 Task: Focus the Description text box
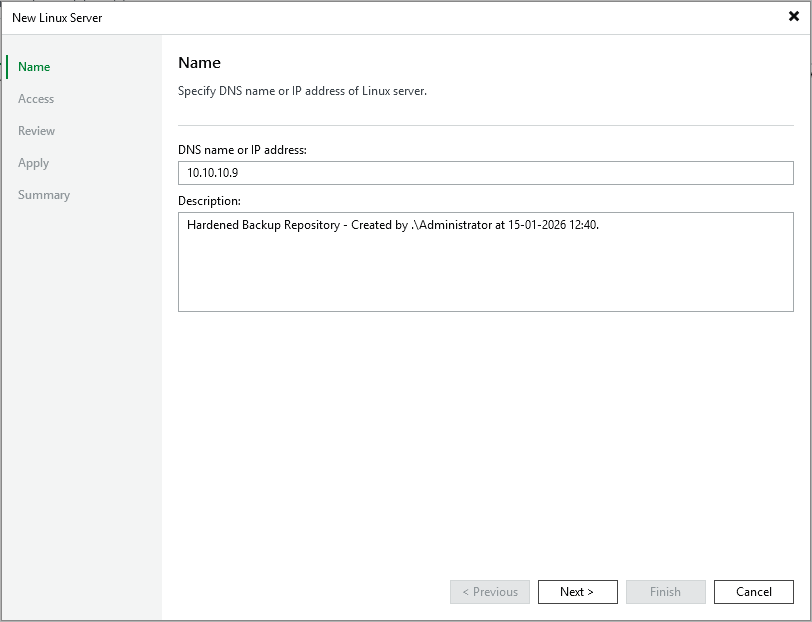[x=485, y=270]
